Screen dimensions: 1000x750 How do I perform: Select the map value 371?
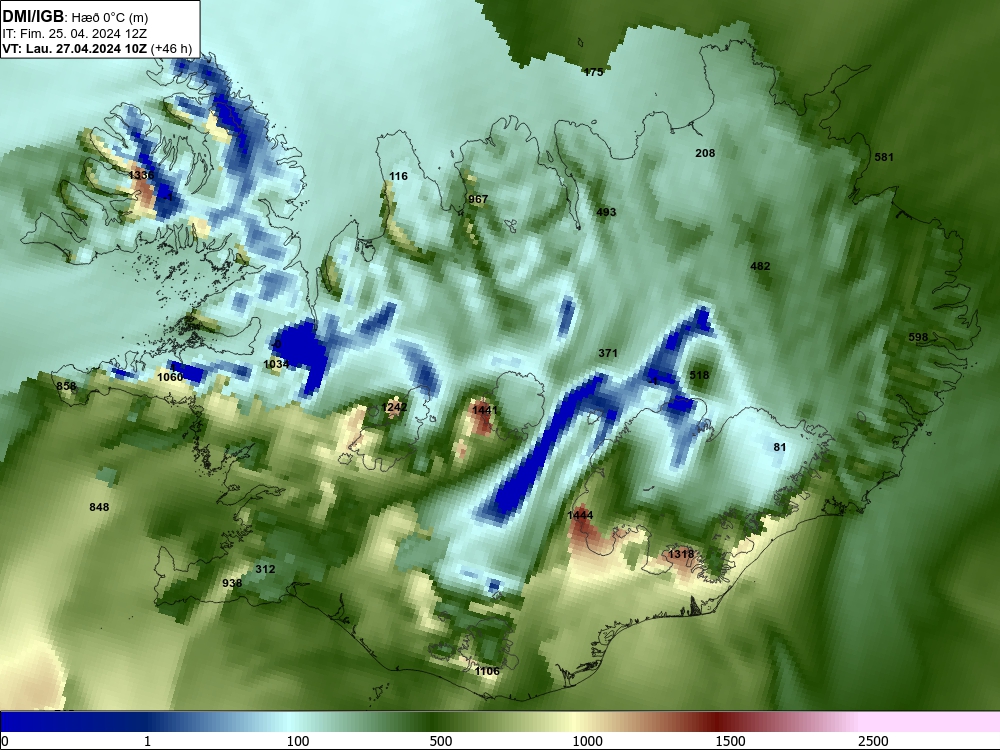click(x=608, y=353)
